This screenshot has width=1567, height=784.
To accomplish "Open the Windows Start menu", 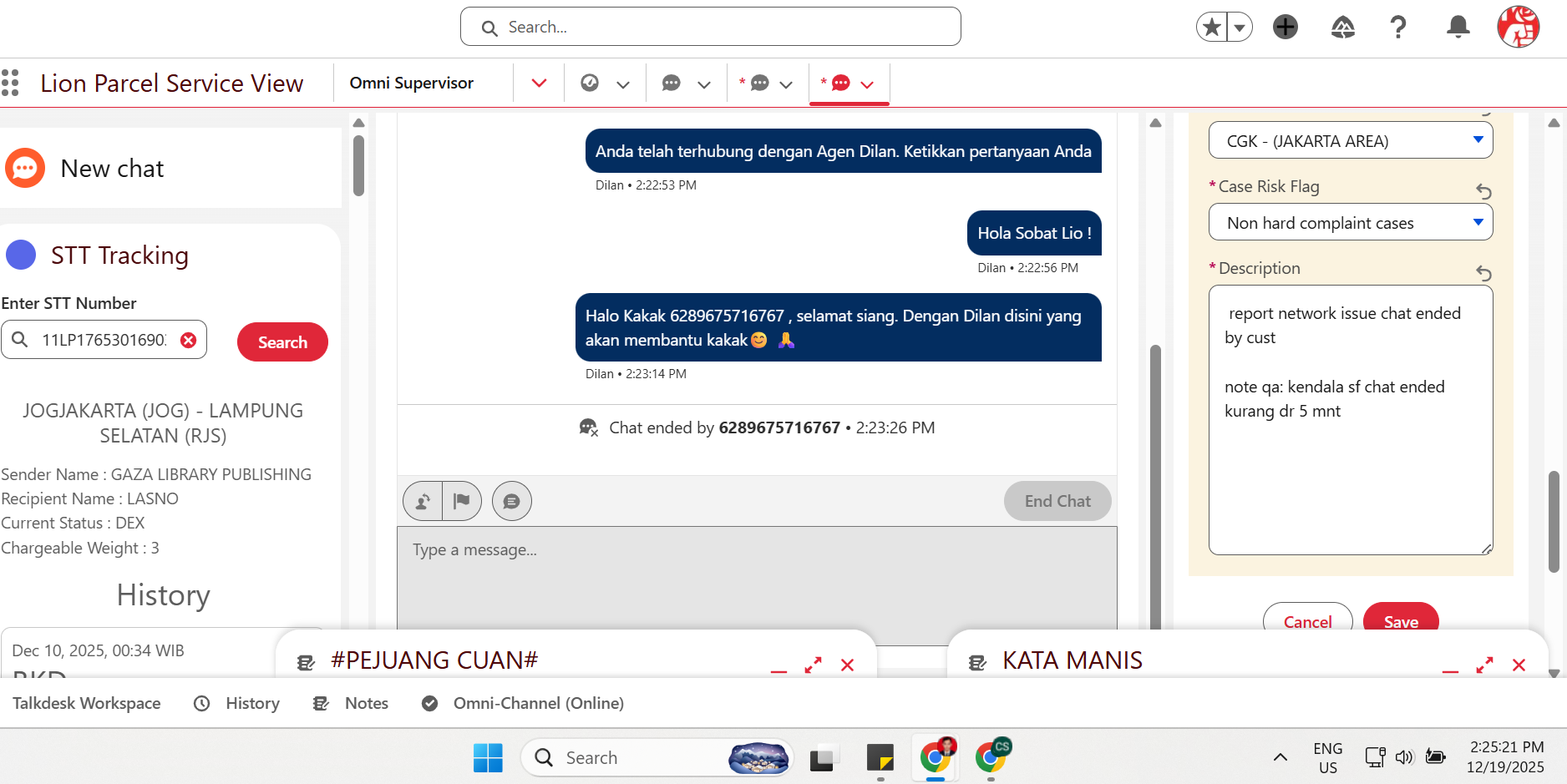I will click(488, 757).
